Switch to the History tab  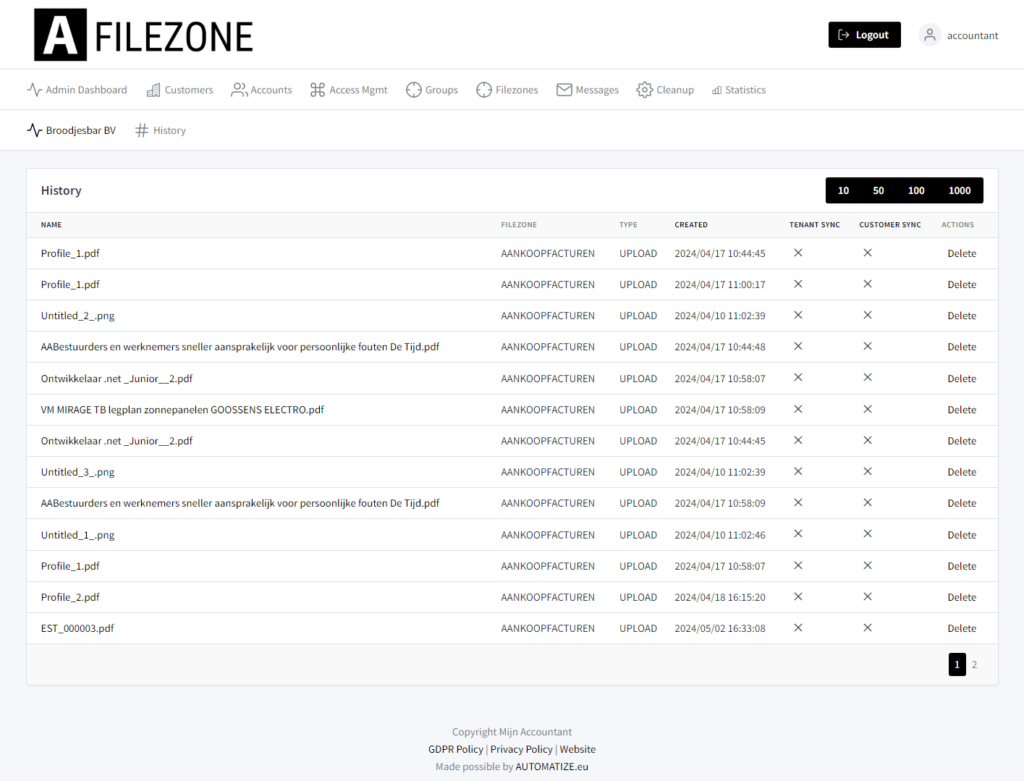161,131
